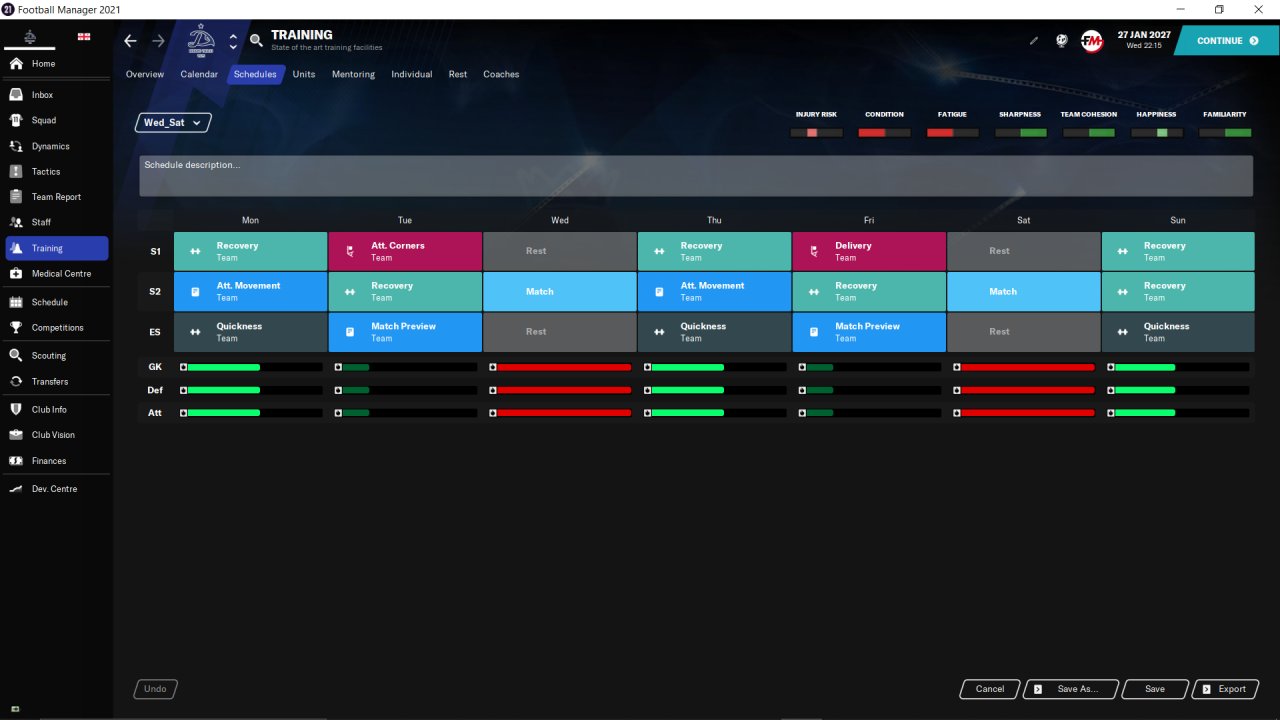Click the Training cones icon
The image size is (1280, 720).
pos(16,248)
